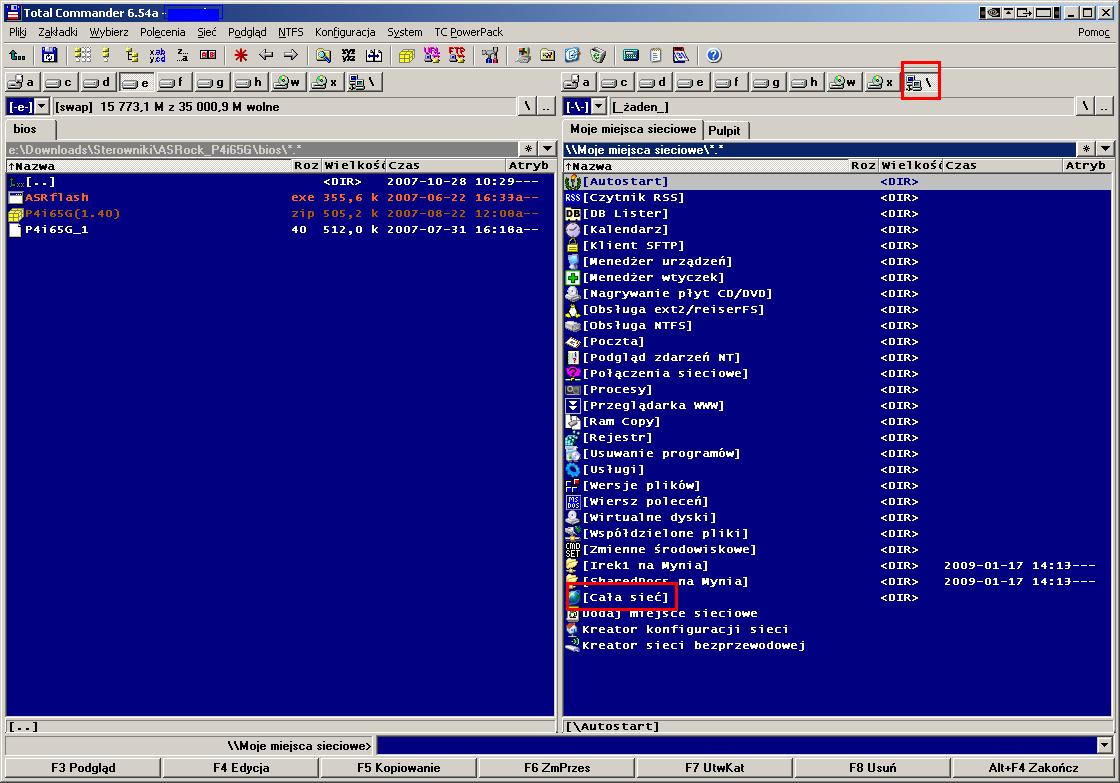The width and height of the screenshot is (1120, 783).
Task: Select Kreator sieci bezprzewodowej entry
Action: point(837,645)
